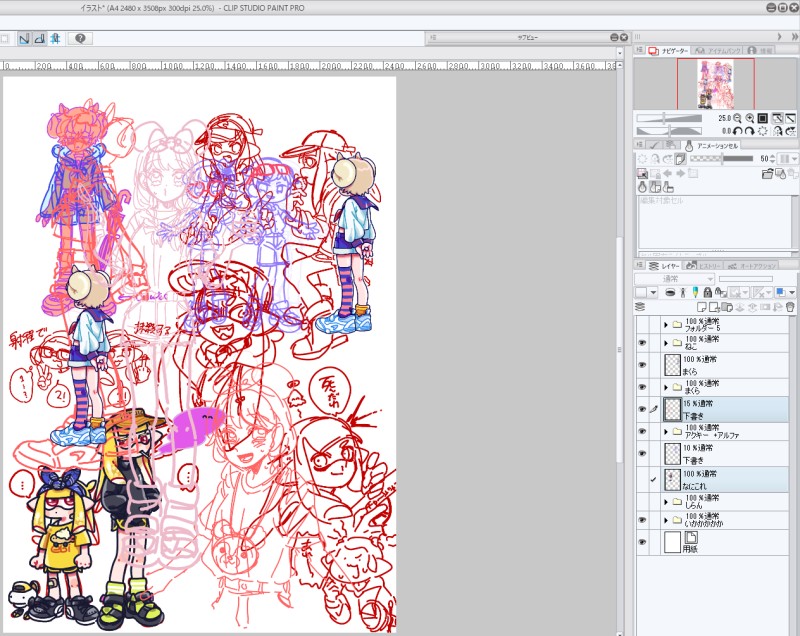Image resolution: width=800 pixels, height=636 pixels.
Task: Close the サブビュー panel
Action: (623, 37)
